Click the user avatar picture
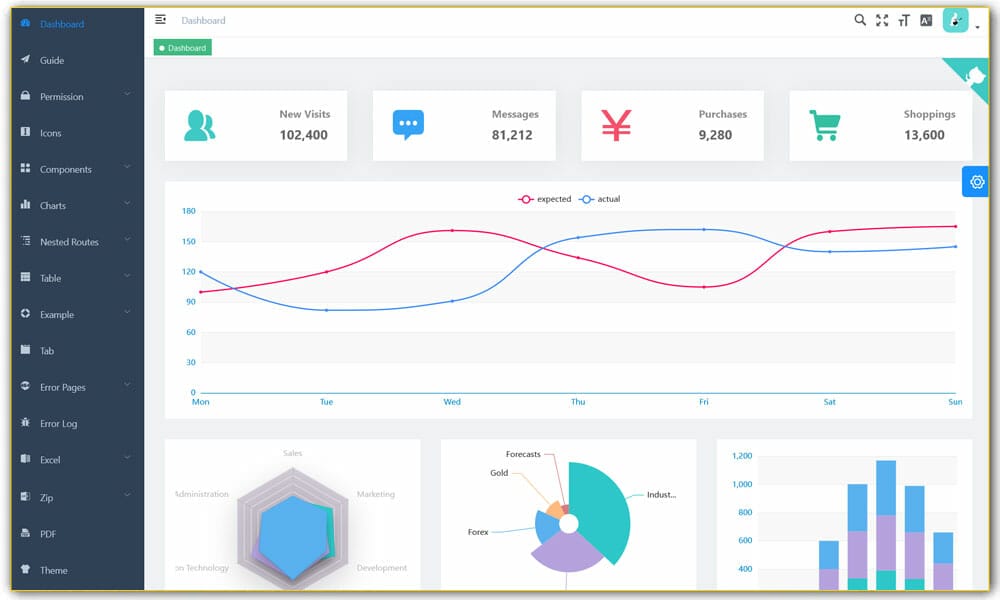 coord(956,19)
